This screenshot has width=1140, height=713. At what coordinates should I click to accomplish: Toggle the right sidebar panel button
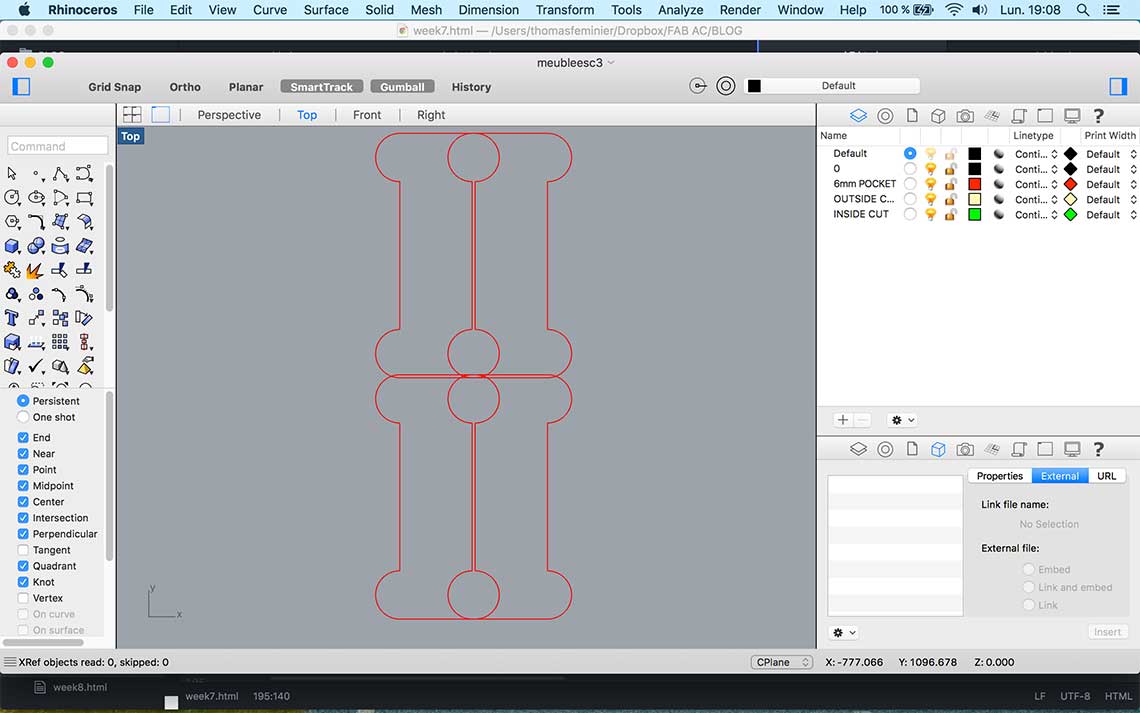1118,86
